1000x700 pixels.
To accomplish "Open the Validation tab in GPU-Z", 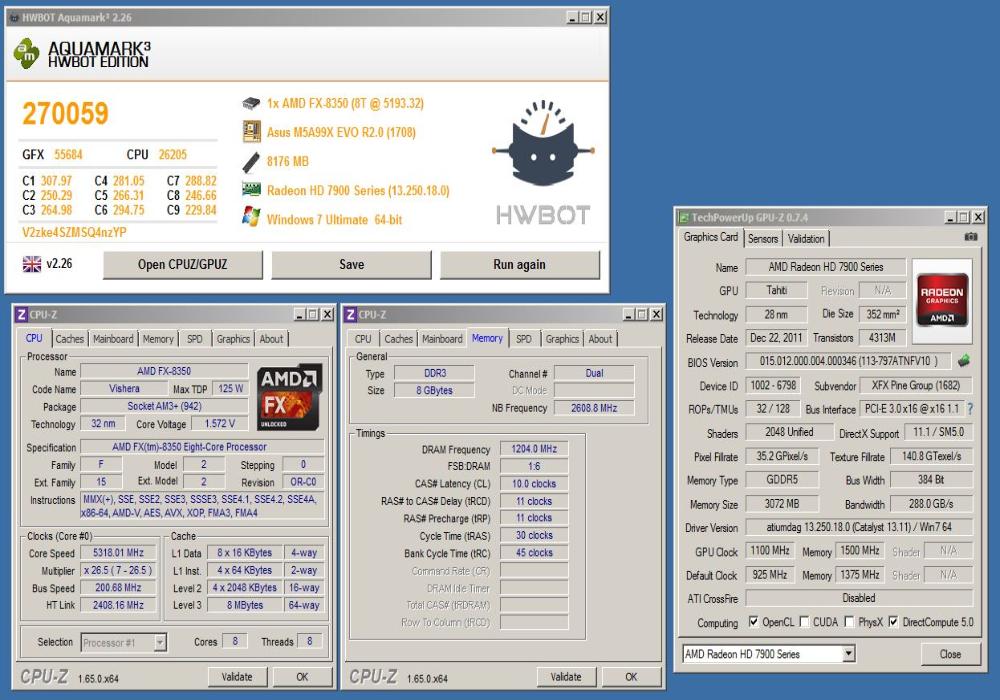I will click(x=806, y=238).
